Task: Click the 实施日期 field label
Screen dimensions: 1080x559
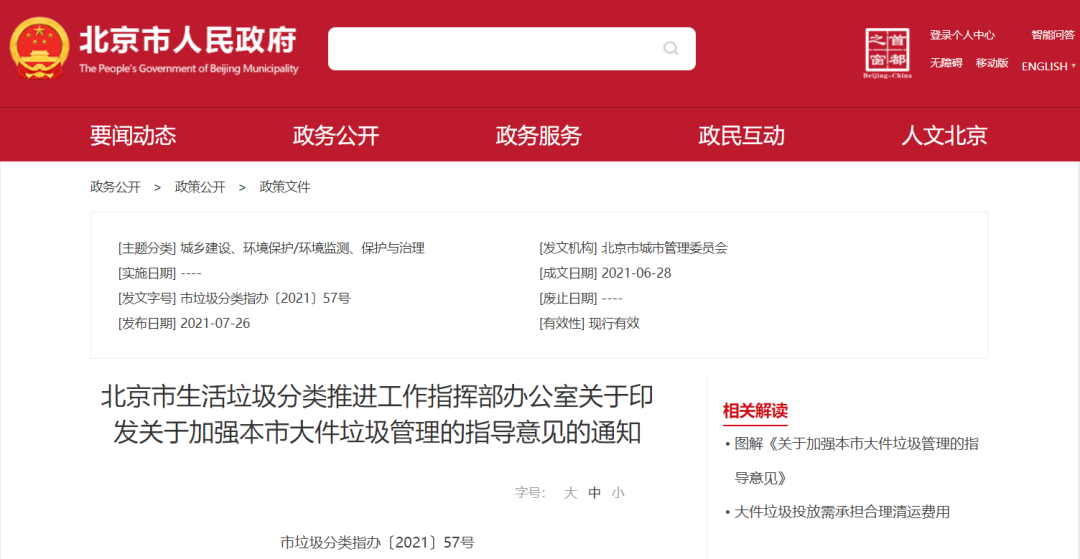Action: 147,273
